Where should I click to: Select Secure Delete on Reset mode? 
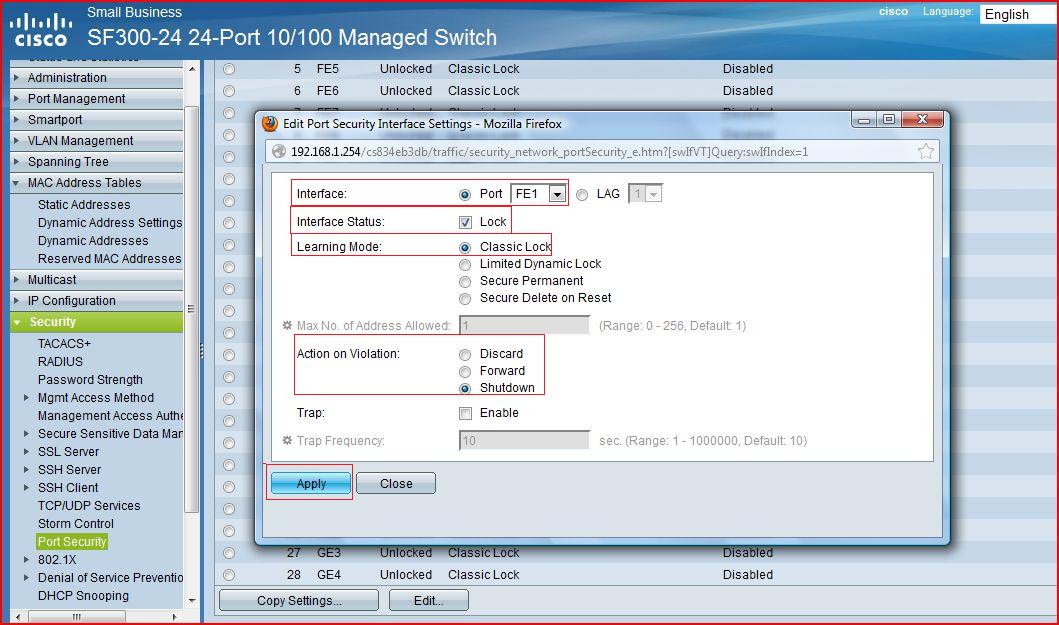(x=465, y=299)
